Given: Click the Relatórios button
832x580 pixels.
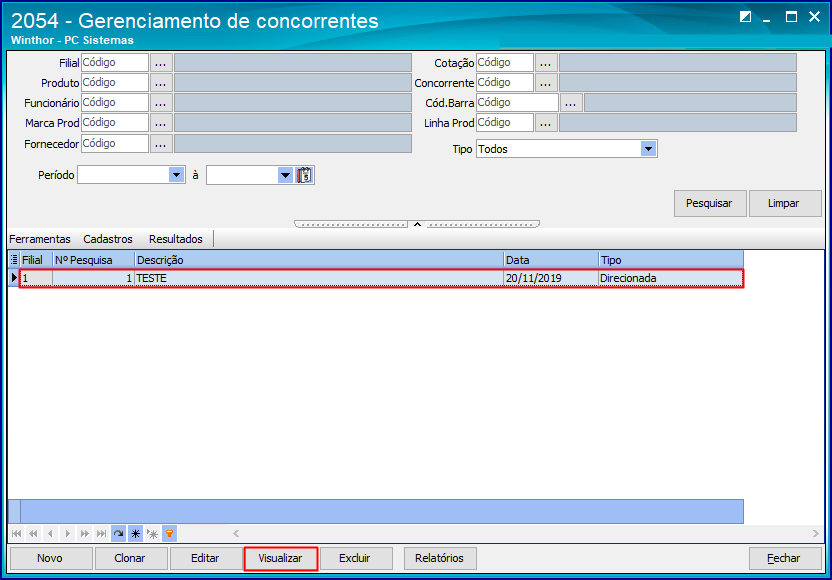Looking at the screenshot, I should click(439, 558).
